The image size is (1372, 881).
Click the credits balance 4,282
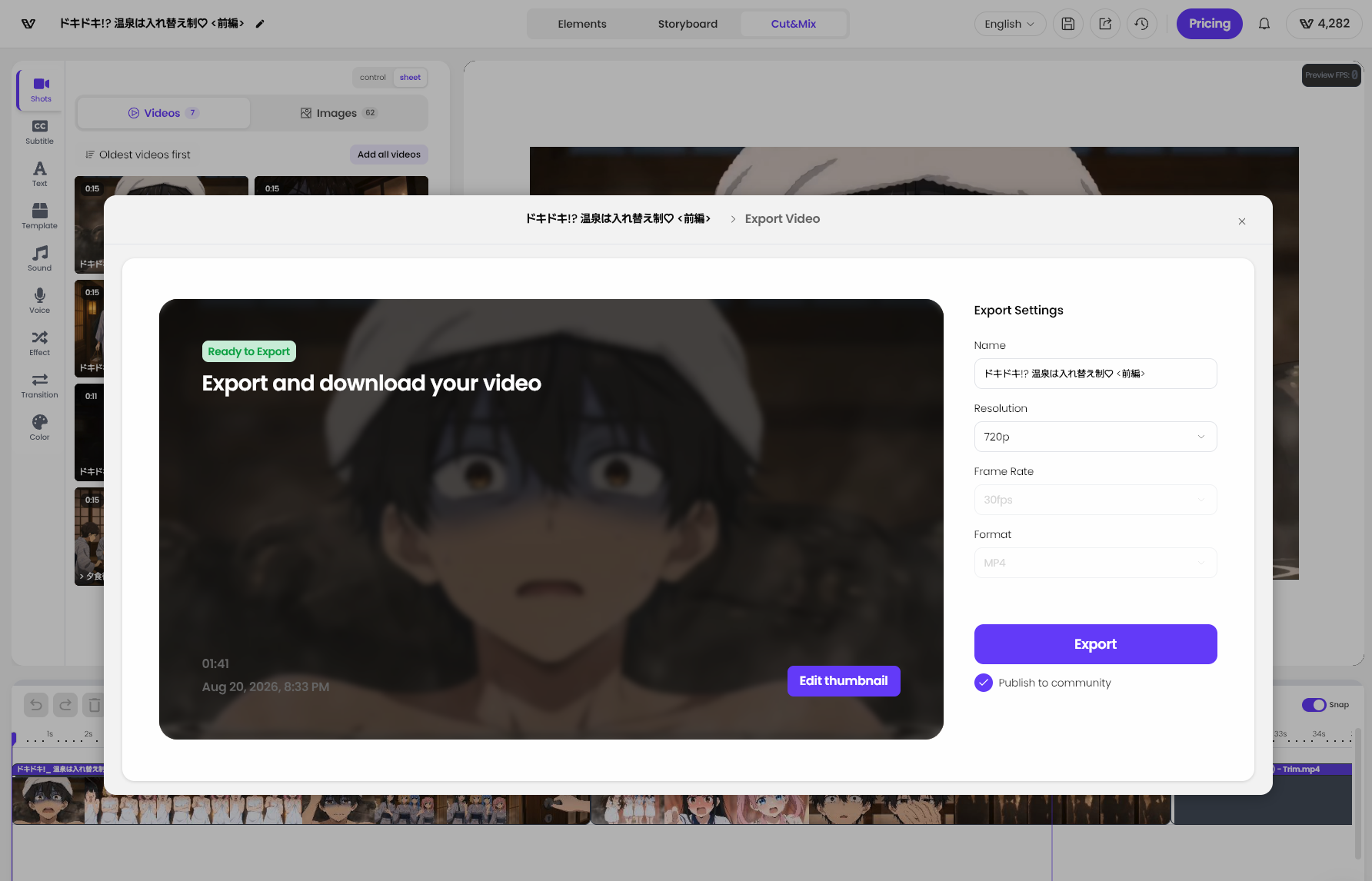coord(1324,24)
